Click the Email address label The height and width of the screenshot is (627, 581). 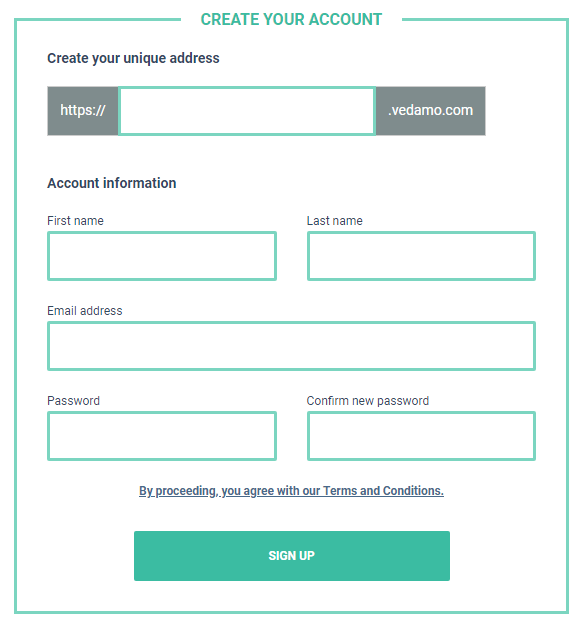pyautogui.click(x=85, y=310)
